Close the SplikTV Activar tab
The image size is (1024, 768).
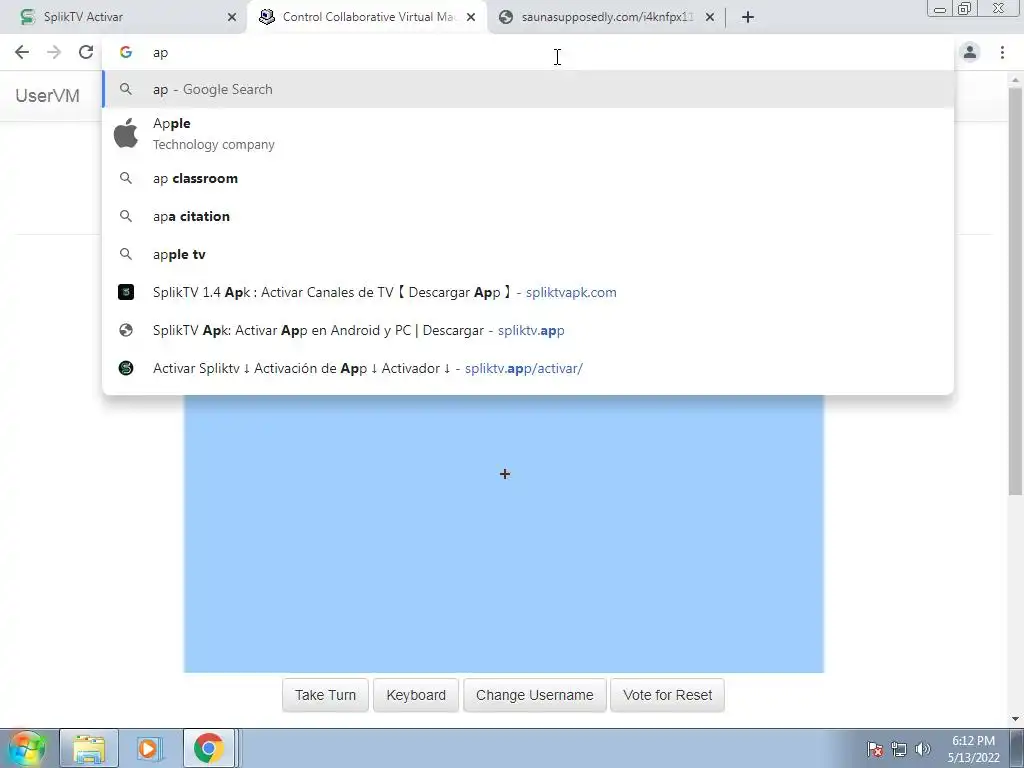coord(232,17)
